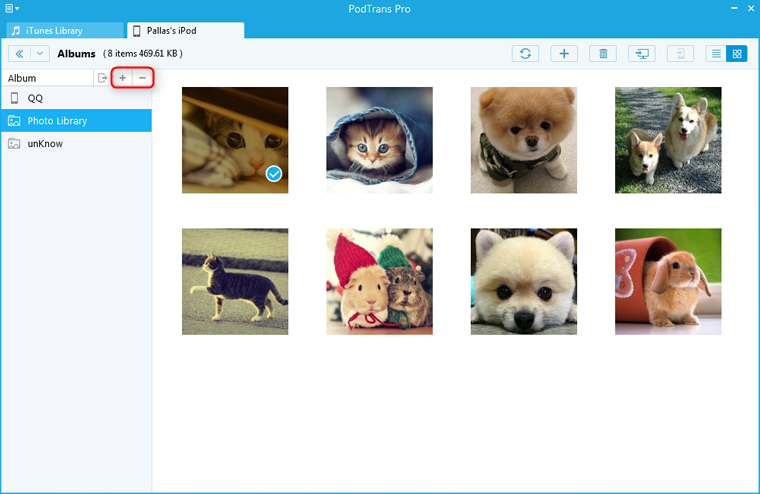The image size is (760, 494).
Task: Switch to list view
Action: pos(716,54)
